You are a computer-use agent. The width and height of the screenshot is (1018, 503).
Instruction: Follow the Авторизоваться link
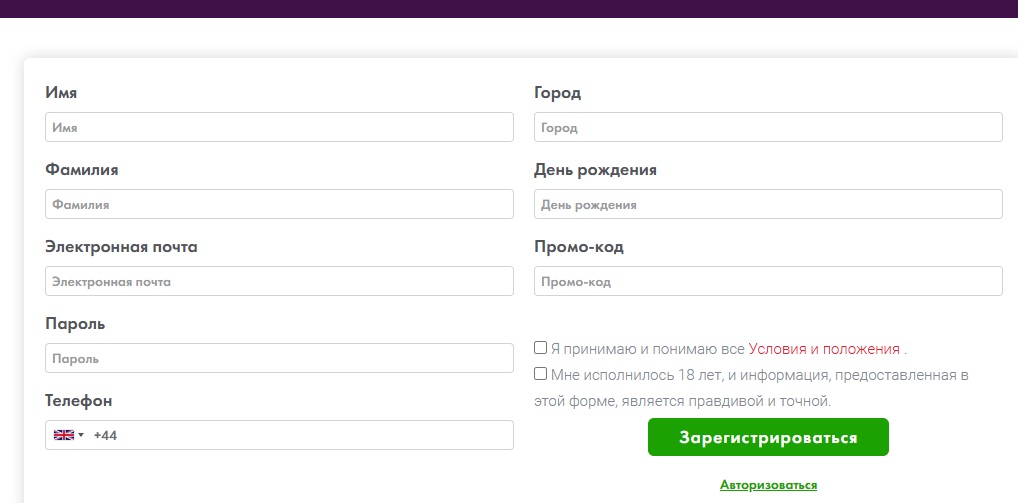click(x=768, y=485)
